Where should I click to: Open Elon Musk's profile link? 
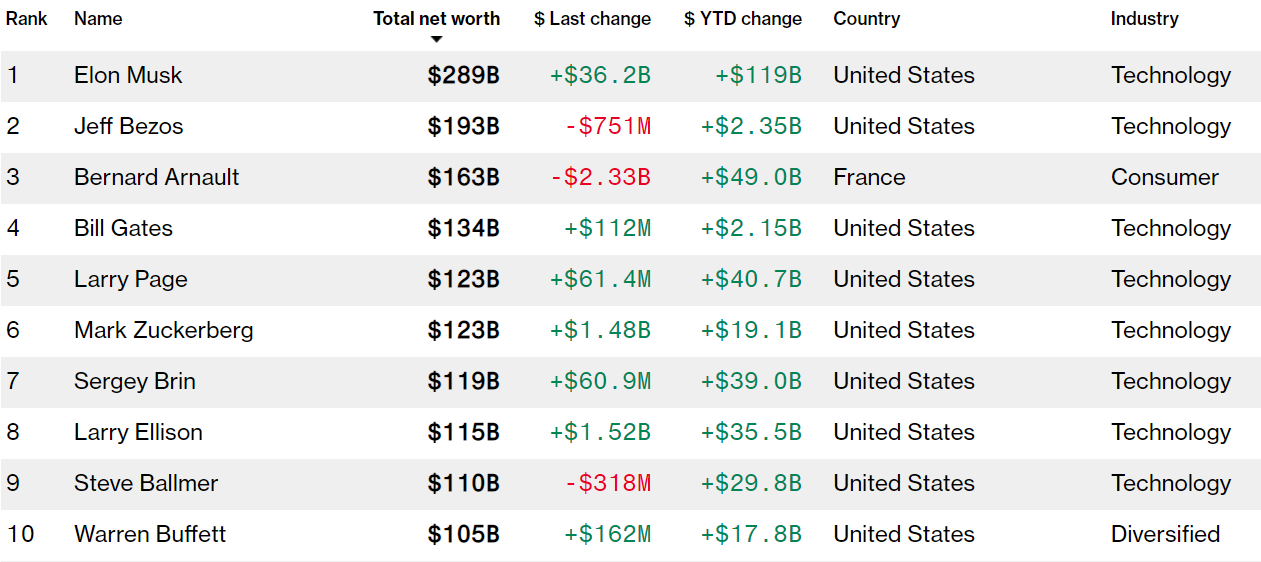[x=128, y=76]
